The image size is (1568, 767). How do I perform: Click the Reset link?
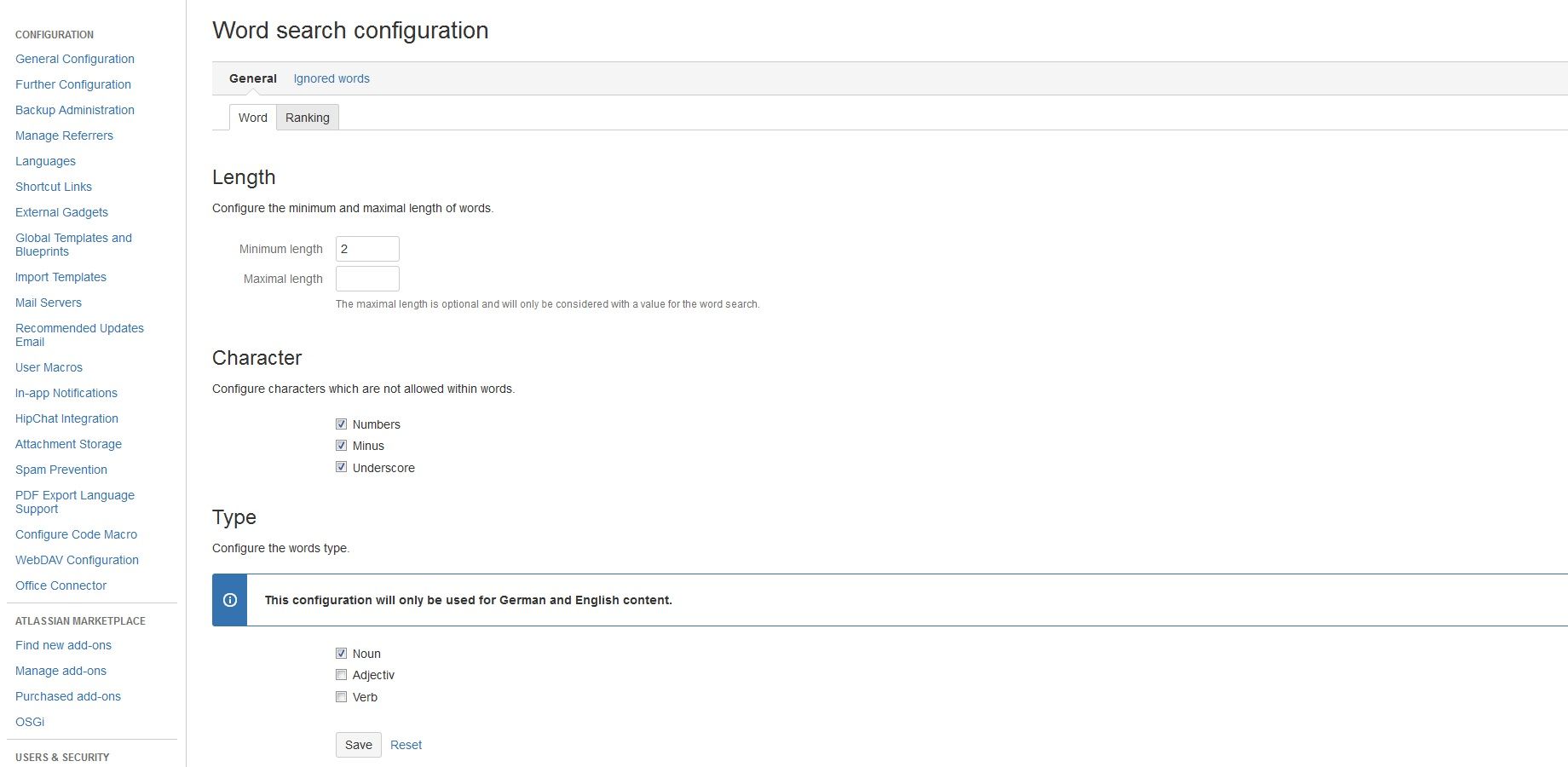pos(406,745)
